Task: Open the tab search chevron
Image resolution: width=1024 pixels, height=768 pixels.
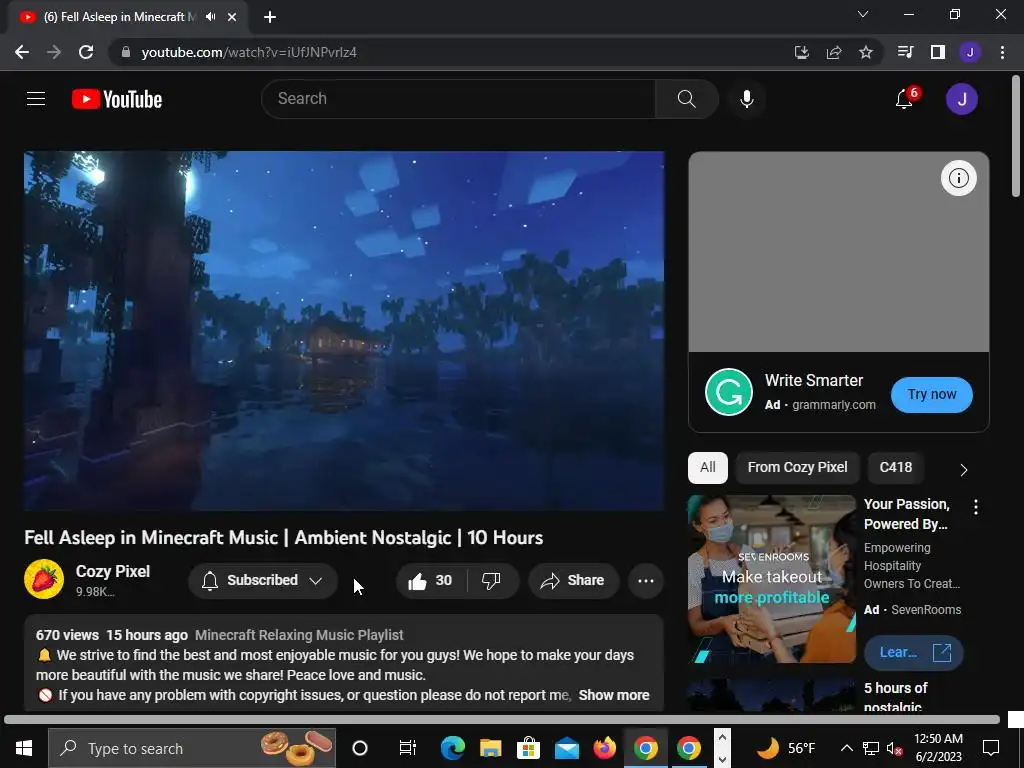Action: pyautogui.click(x=863, y=14)
